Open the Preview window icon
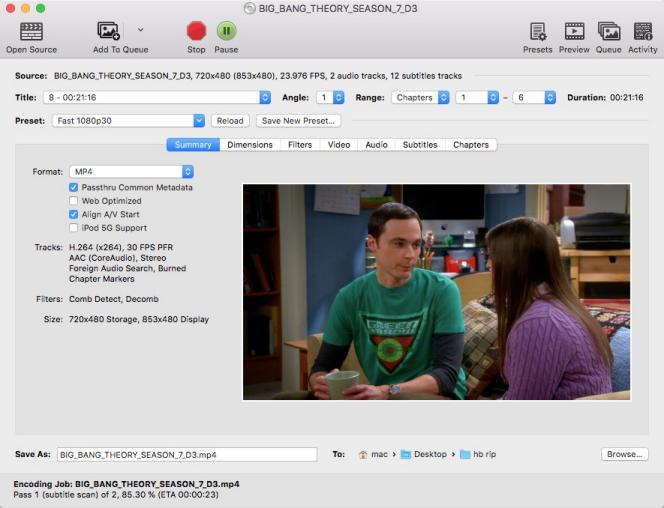The width and height of the screenshot is (664, 508). pyautogui.click(x=574, y=31)
